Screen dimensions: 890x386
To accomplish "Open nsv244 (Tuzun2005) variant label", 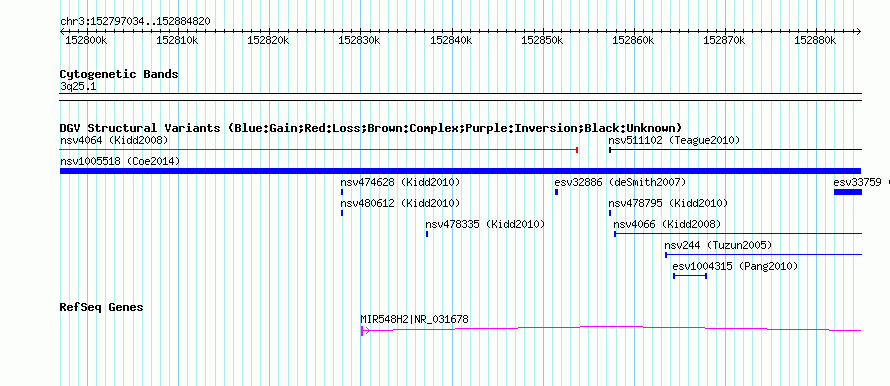I will point(719,245).
